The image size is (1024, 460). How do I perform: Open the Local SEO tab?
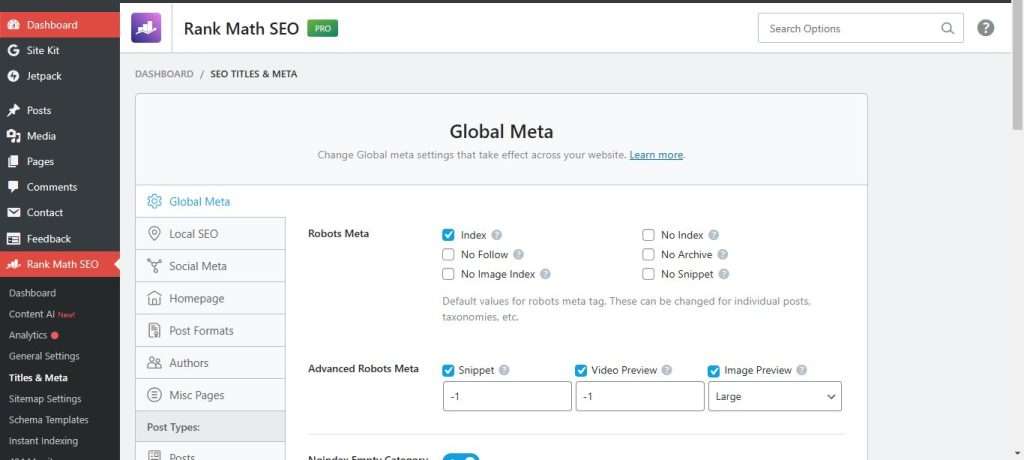[210, 234]
